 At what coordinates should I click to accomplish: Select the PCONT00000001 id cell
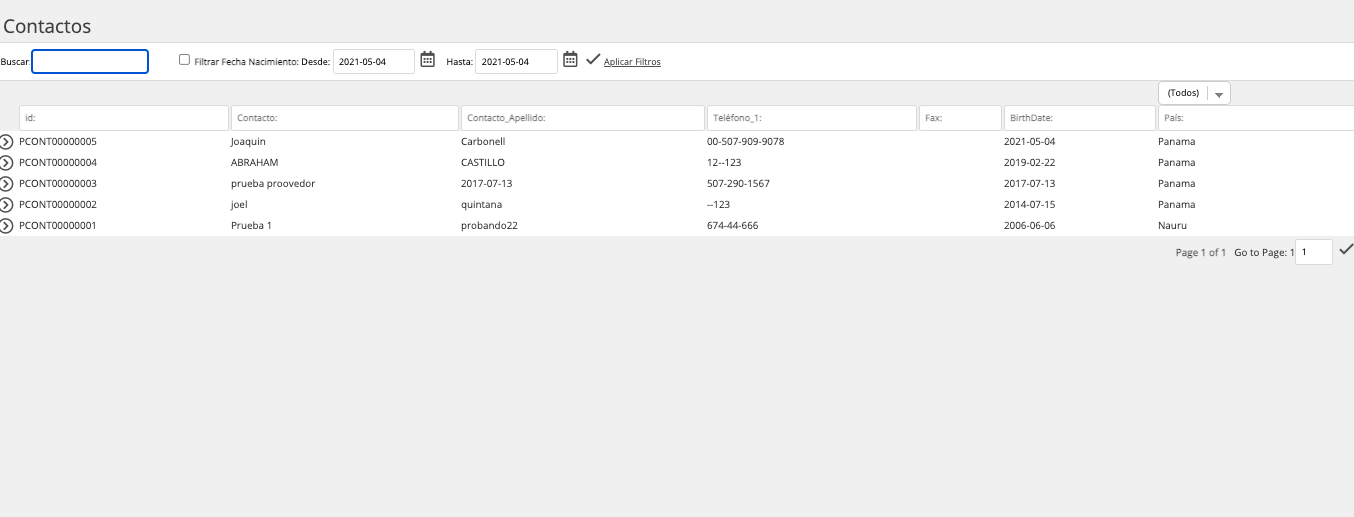coord(58,226)
